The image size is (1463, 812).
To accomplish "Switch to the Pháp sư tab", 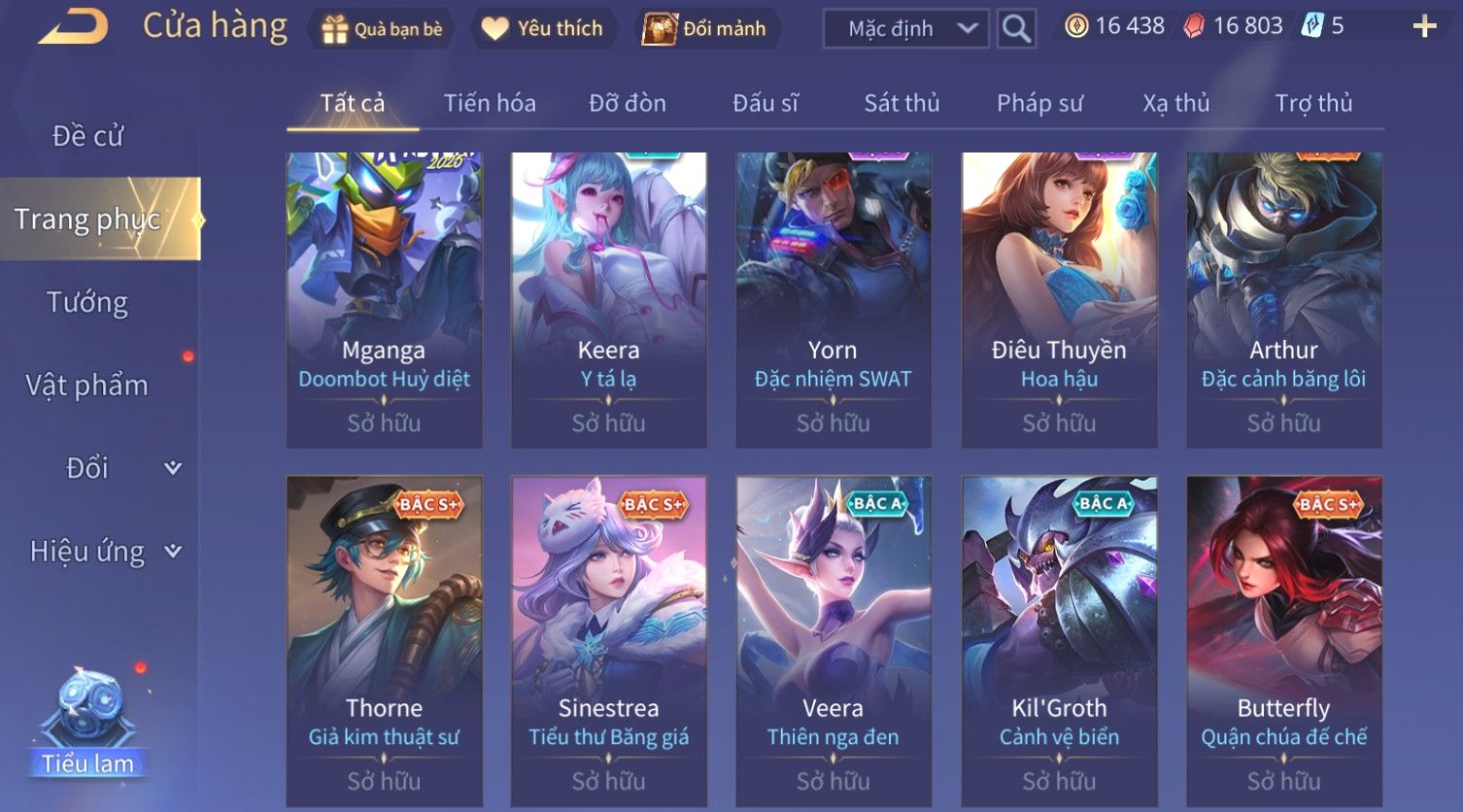I will pyautogui.click(x=1039, y=103).
